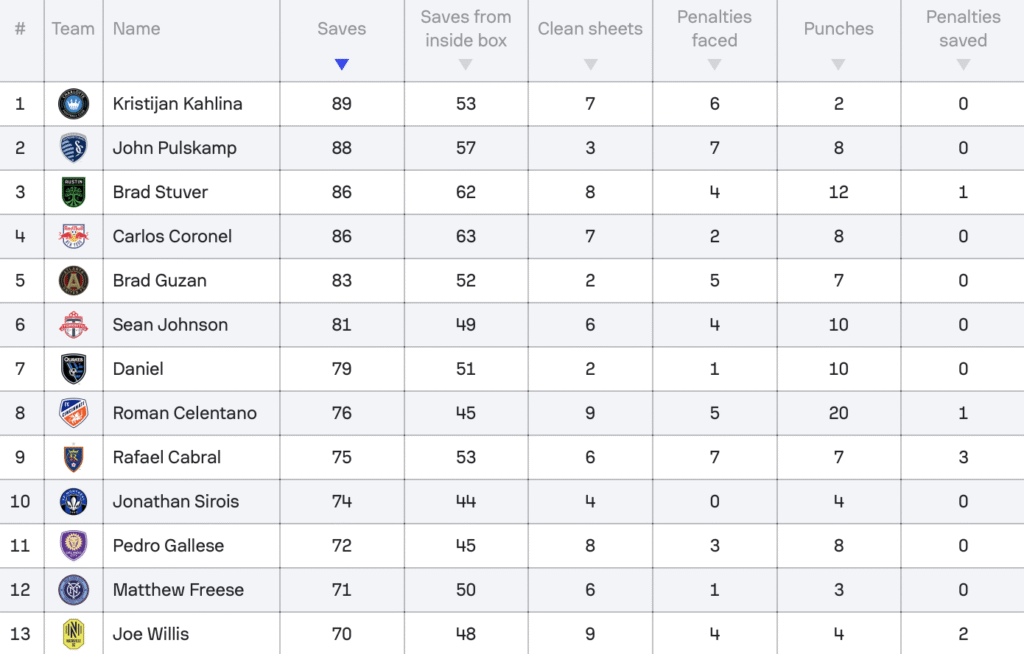Open player Roman Celentano
The image size is (1024, 654).
tap(185, 413)
